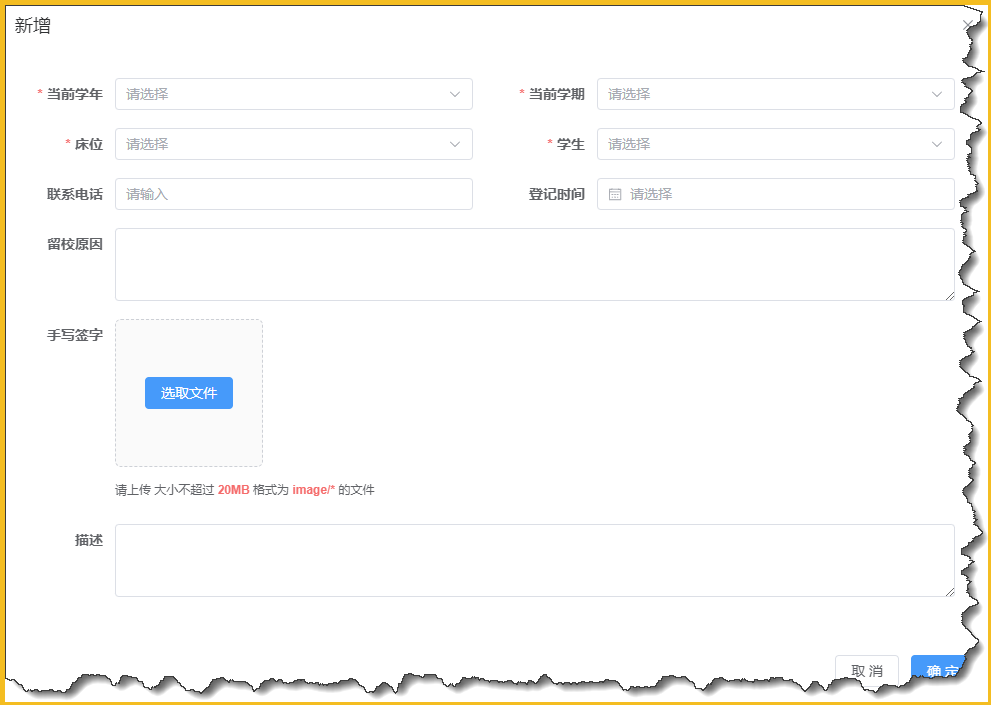Focus the 联系电话 input box

click(x=293, y=194)
